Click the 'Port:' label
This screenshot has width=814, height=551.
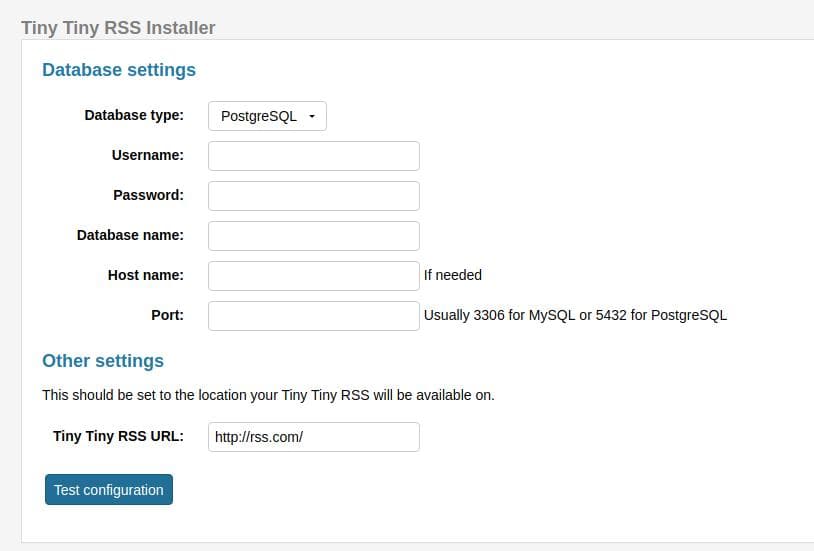point(168,315)
